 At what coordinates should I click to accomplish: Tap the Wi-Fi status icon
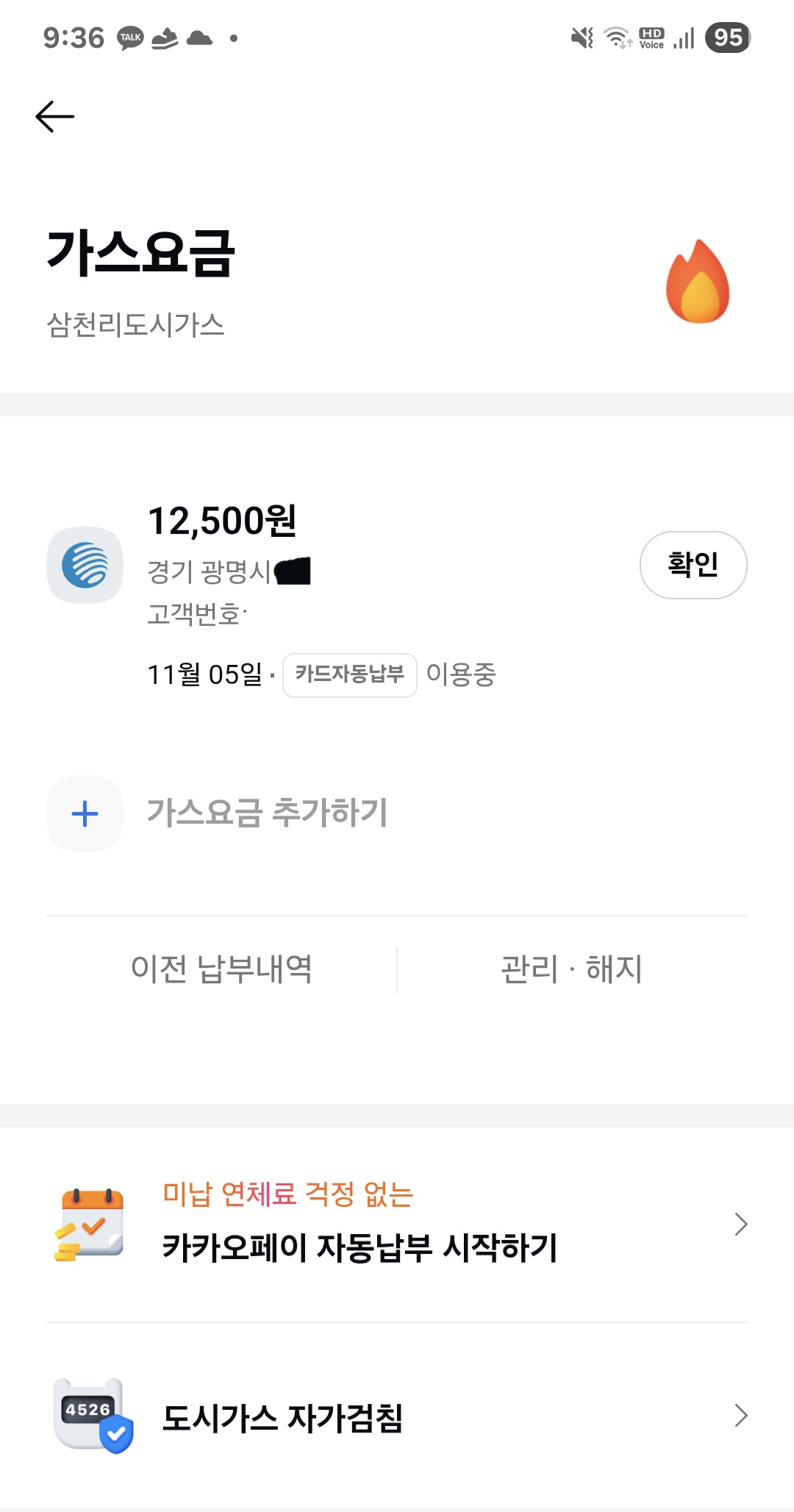click(x=618, y=38)
